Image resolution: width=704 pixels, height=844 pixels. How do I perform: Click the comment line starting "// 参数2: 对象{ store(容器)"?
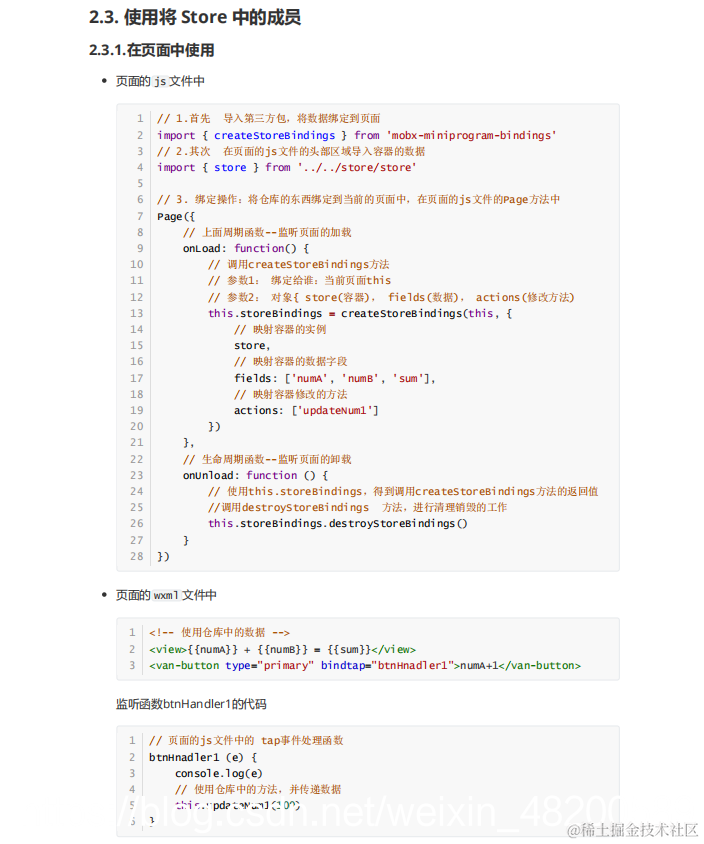(391, 297)
